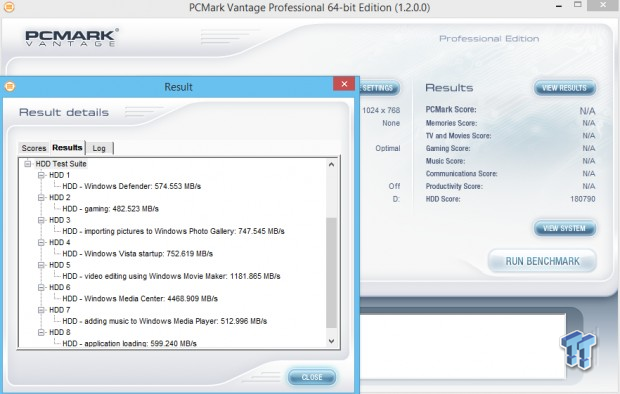620x394 pixels.
Task: Click the PCMark app icon in main title bar
Action: coord(9,7)
